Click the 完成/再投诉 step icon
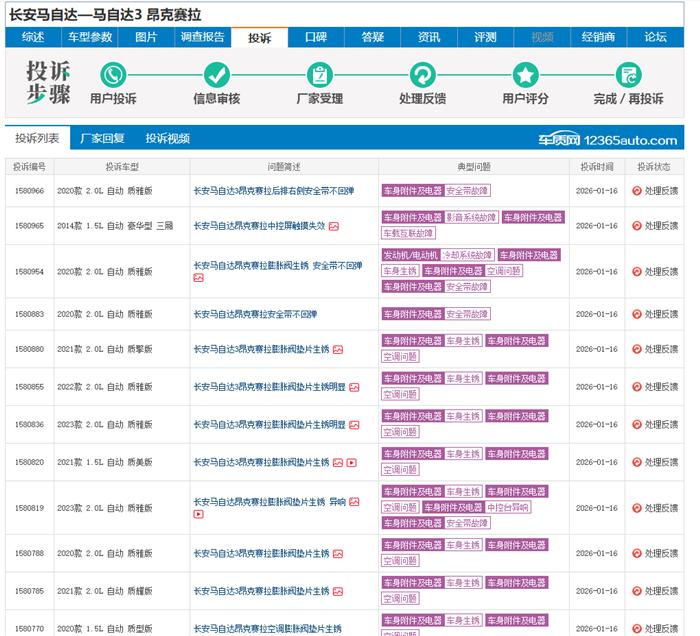 [629, 75]
